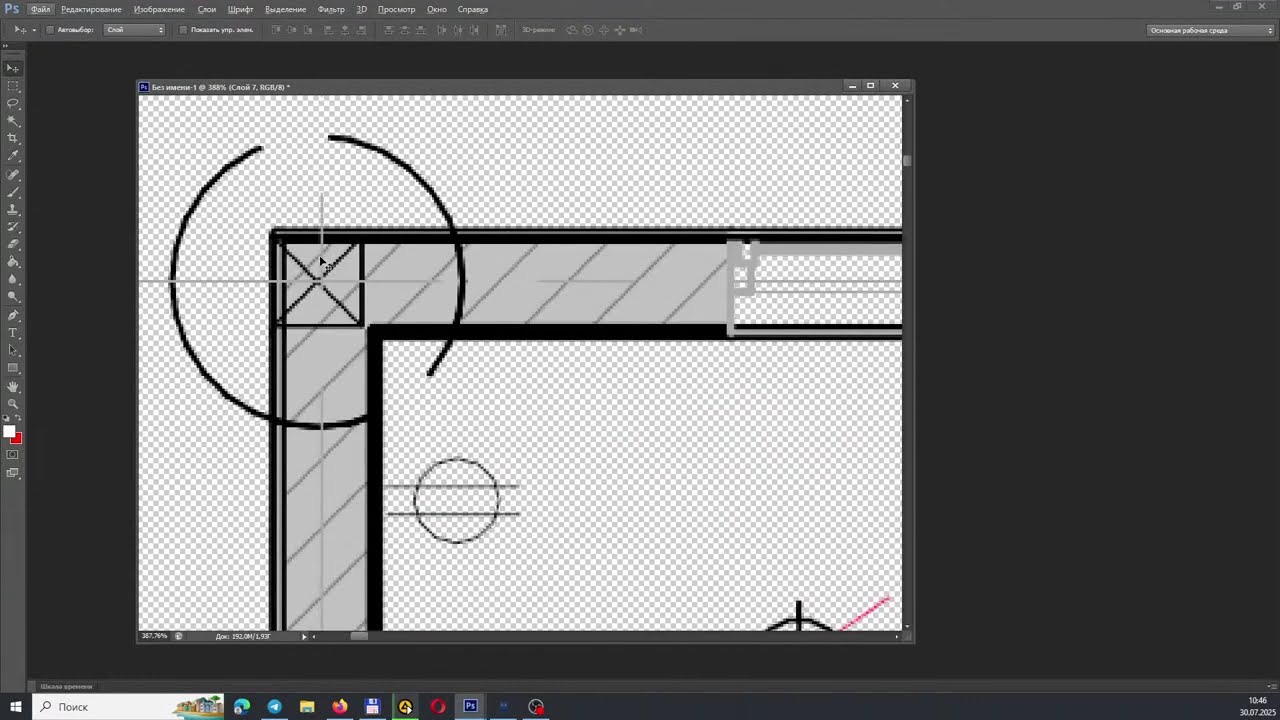Toggle Quick Mask mode

pyautogui.click(x=13, y=455)
